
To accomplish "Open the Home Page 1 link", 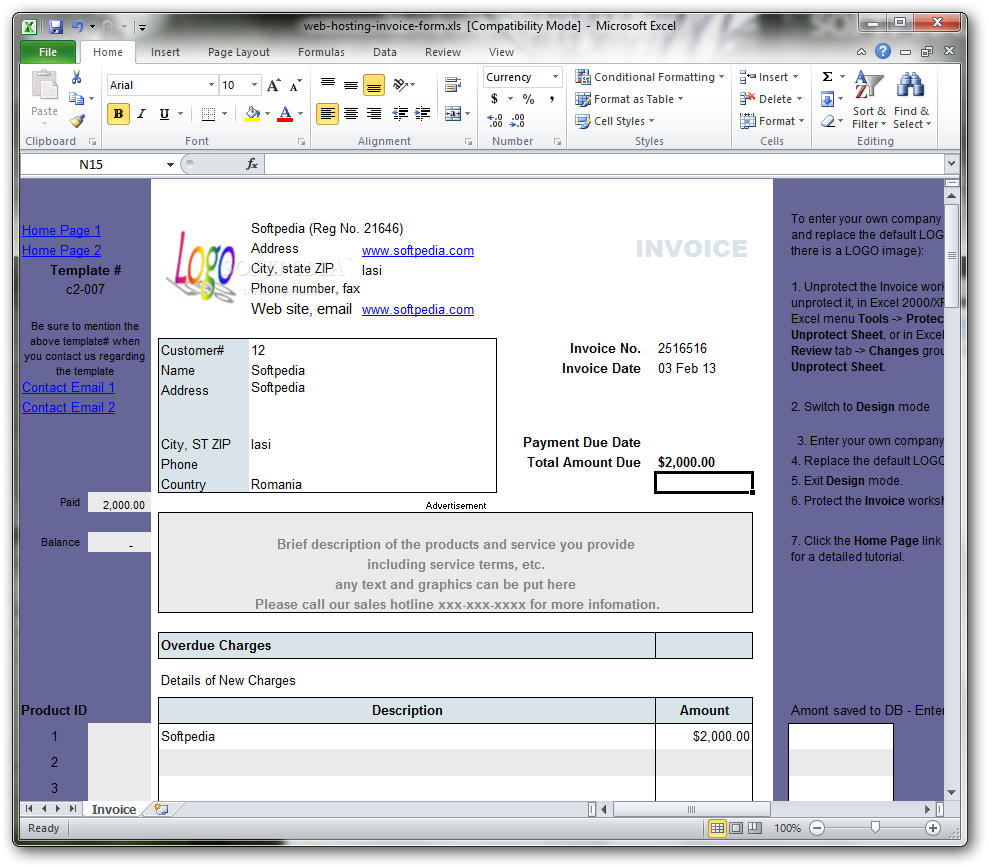I will click(61, 231).
